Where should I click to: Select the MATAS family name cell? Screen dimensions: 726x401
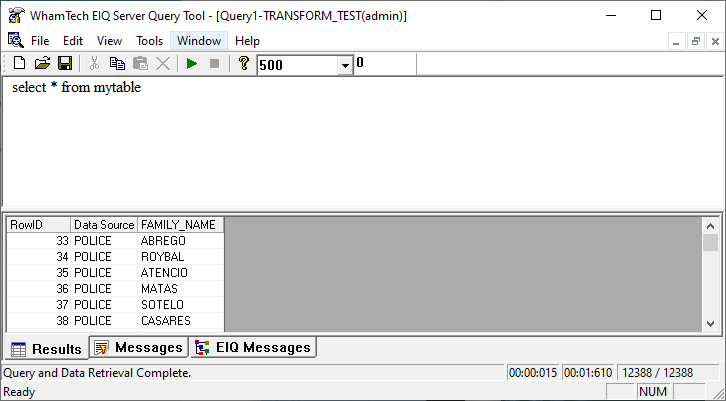click(181, 288)
